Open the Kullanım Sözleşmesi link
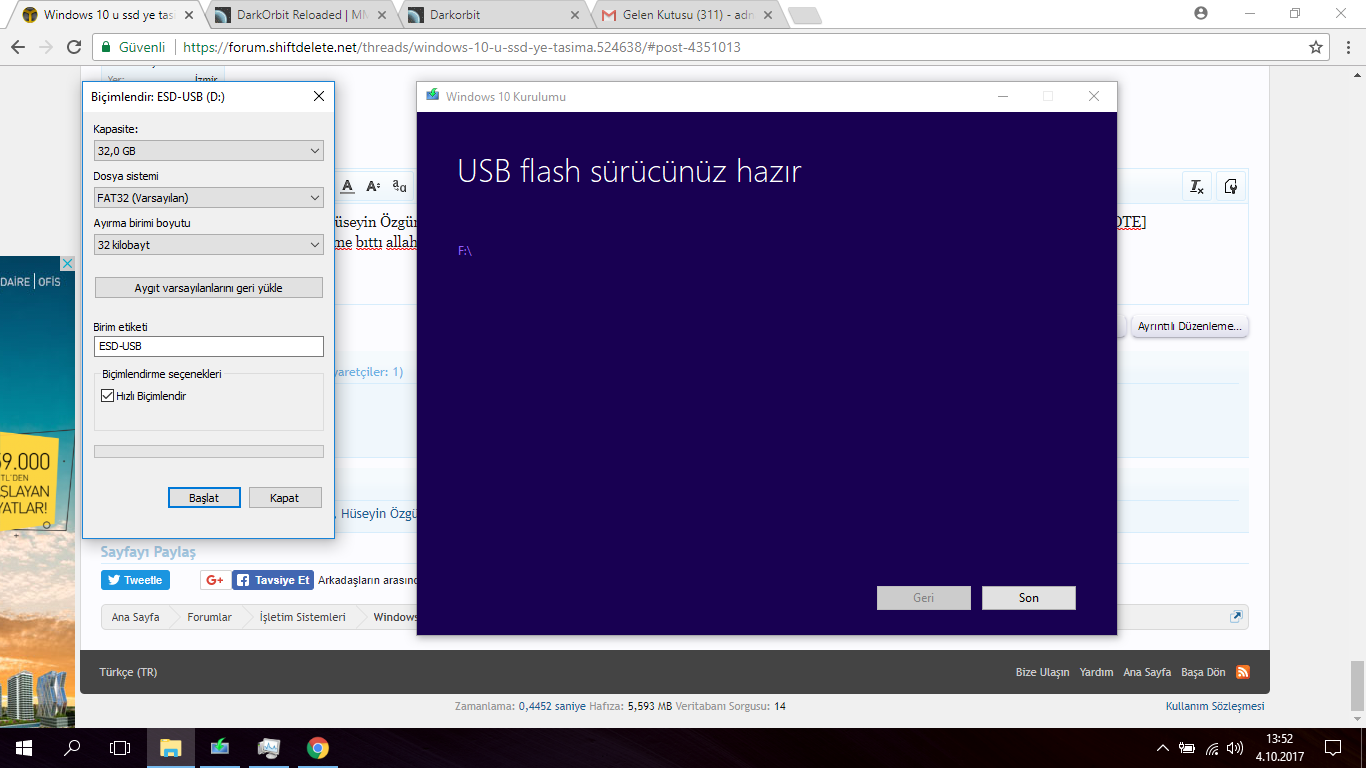 [x=1215, y=706]
